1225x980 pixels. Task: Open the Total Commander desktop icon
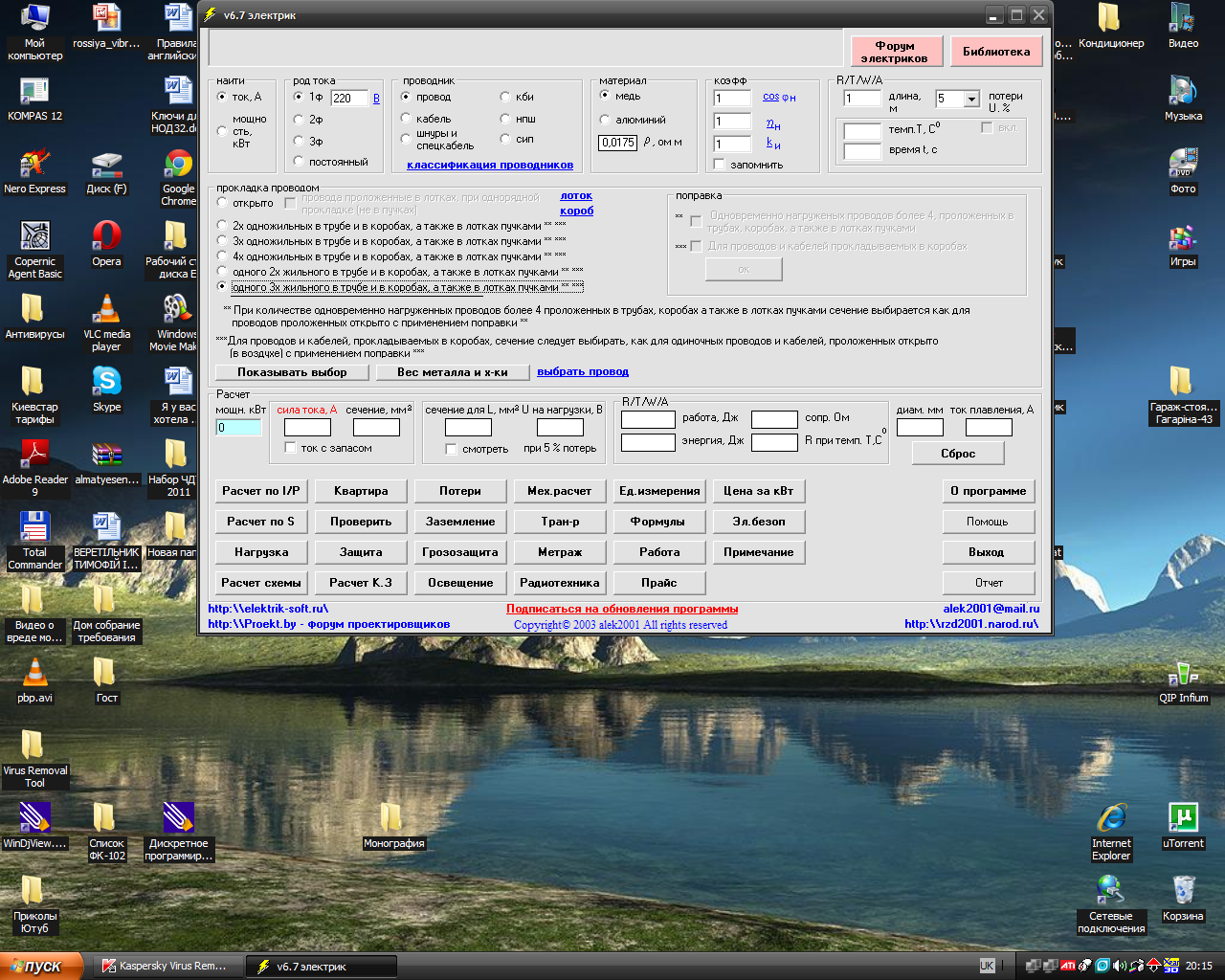[34, 527]
